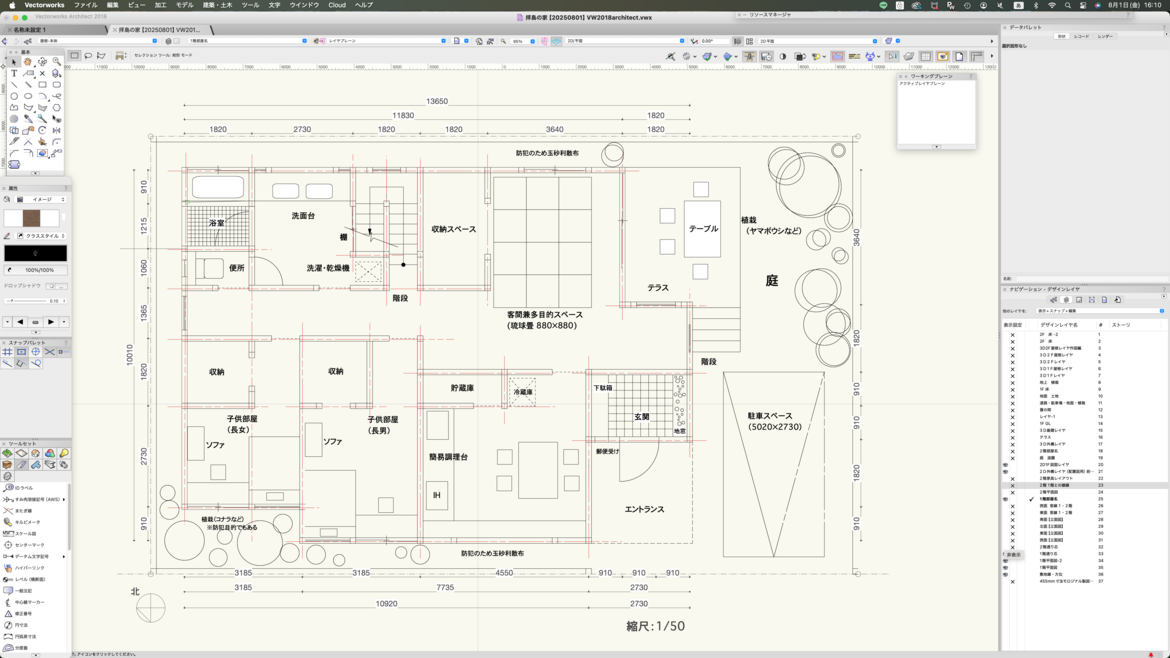
Task: Select the Zoom magnifier tool
Action: pyautogui.click(x=56, y=62)
